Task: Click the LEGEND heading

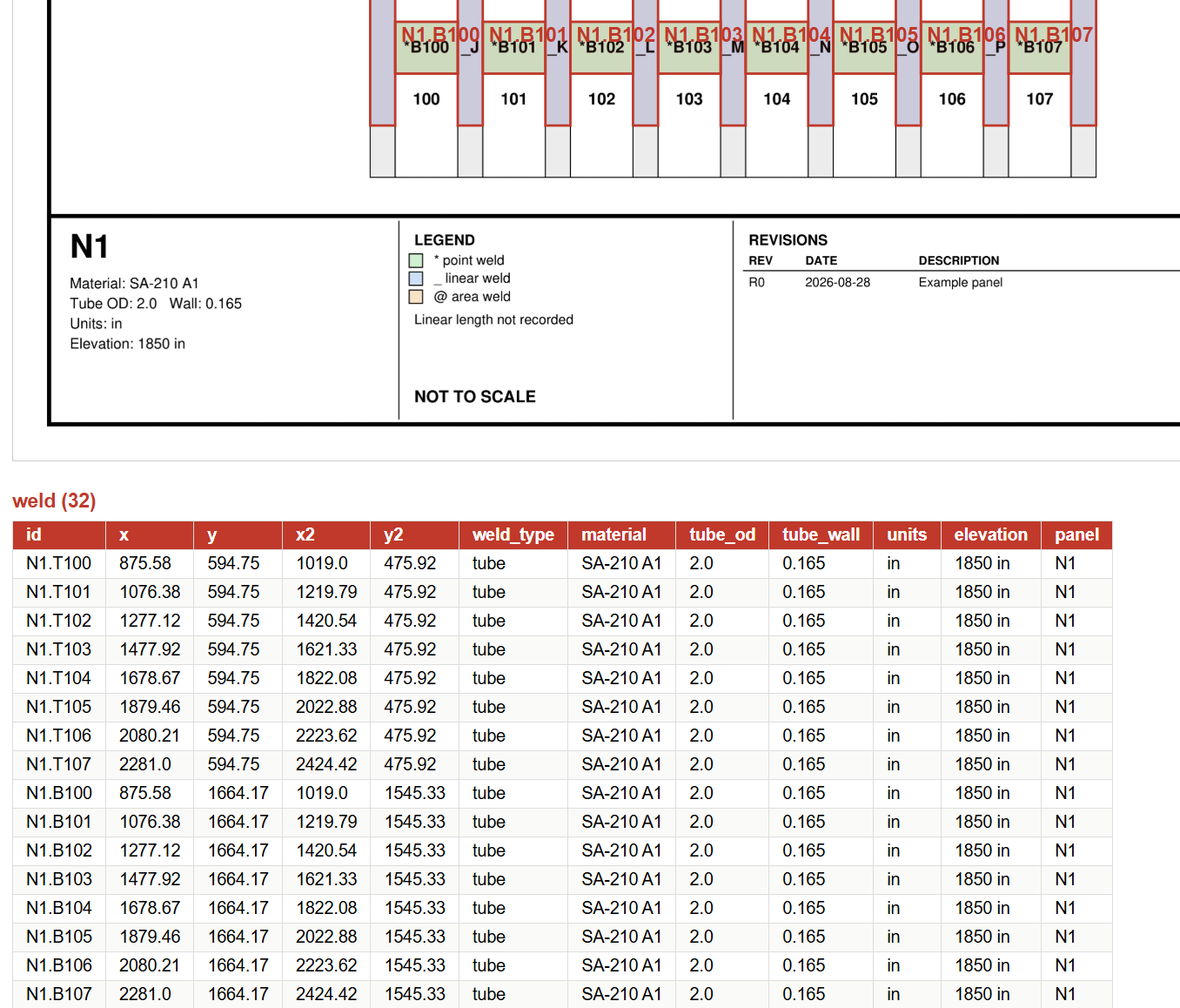Action: click(445, 240)
